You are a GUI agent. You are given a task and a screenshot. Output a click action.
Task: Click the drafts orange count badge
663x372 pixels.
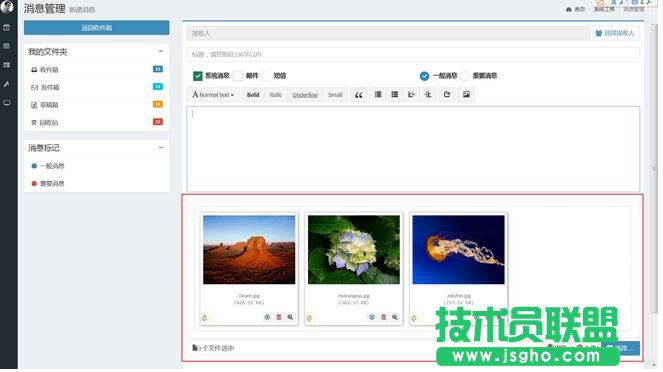click(158, 104)
